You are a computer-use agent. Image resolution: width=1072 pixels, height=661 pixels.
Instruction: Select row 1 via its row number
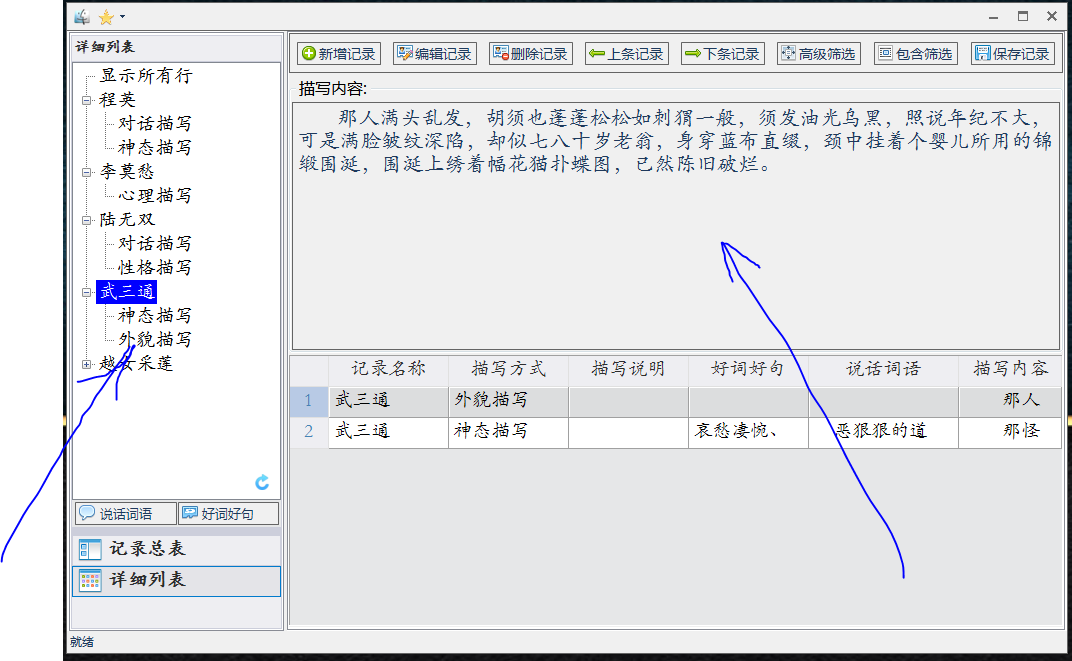(309, 401)
